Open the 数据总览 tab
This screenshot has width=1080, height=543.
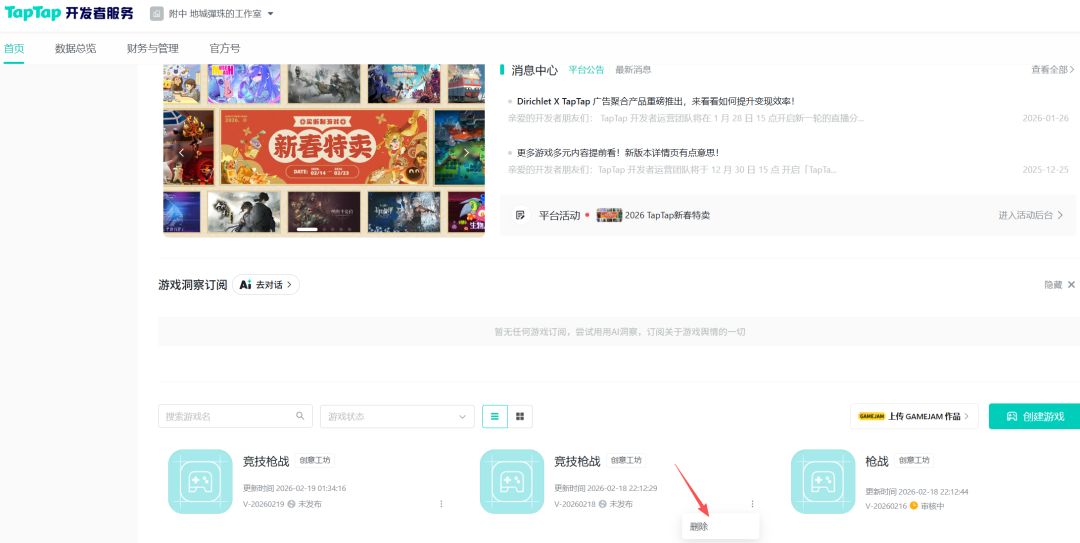click(x=76, y=48)
